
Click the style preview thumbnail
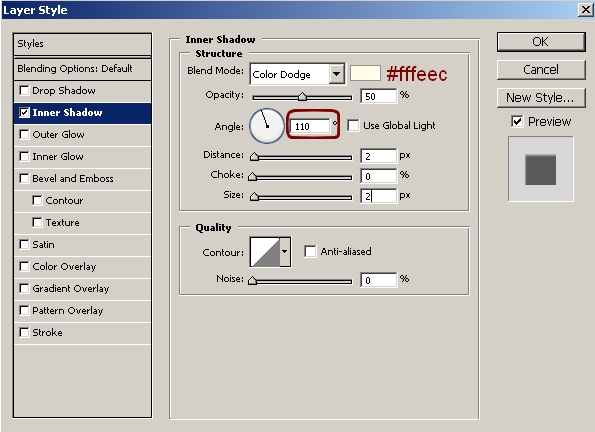(x=541, y=169)
